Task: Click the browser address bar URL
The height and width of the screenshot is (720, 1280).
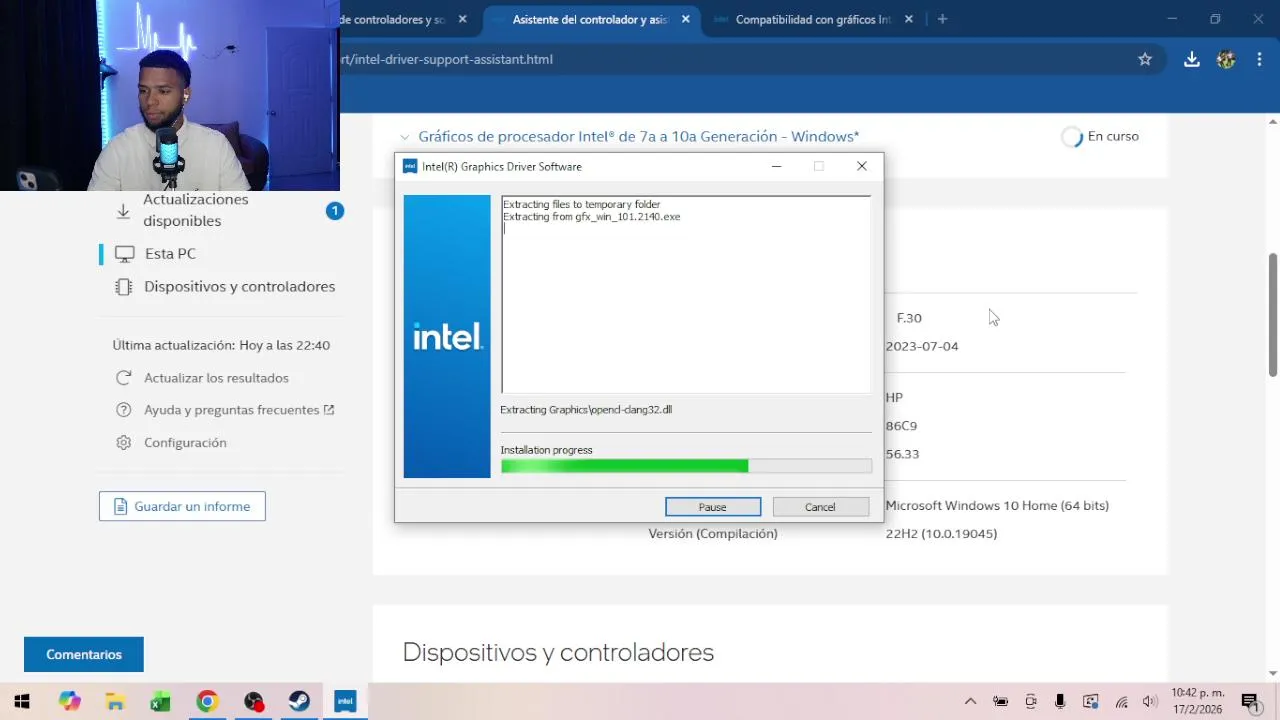Action: pyautogui.click(x=447, y=59)
